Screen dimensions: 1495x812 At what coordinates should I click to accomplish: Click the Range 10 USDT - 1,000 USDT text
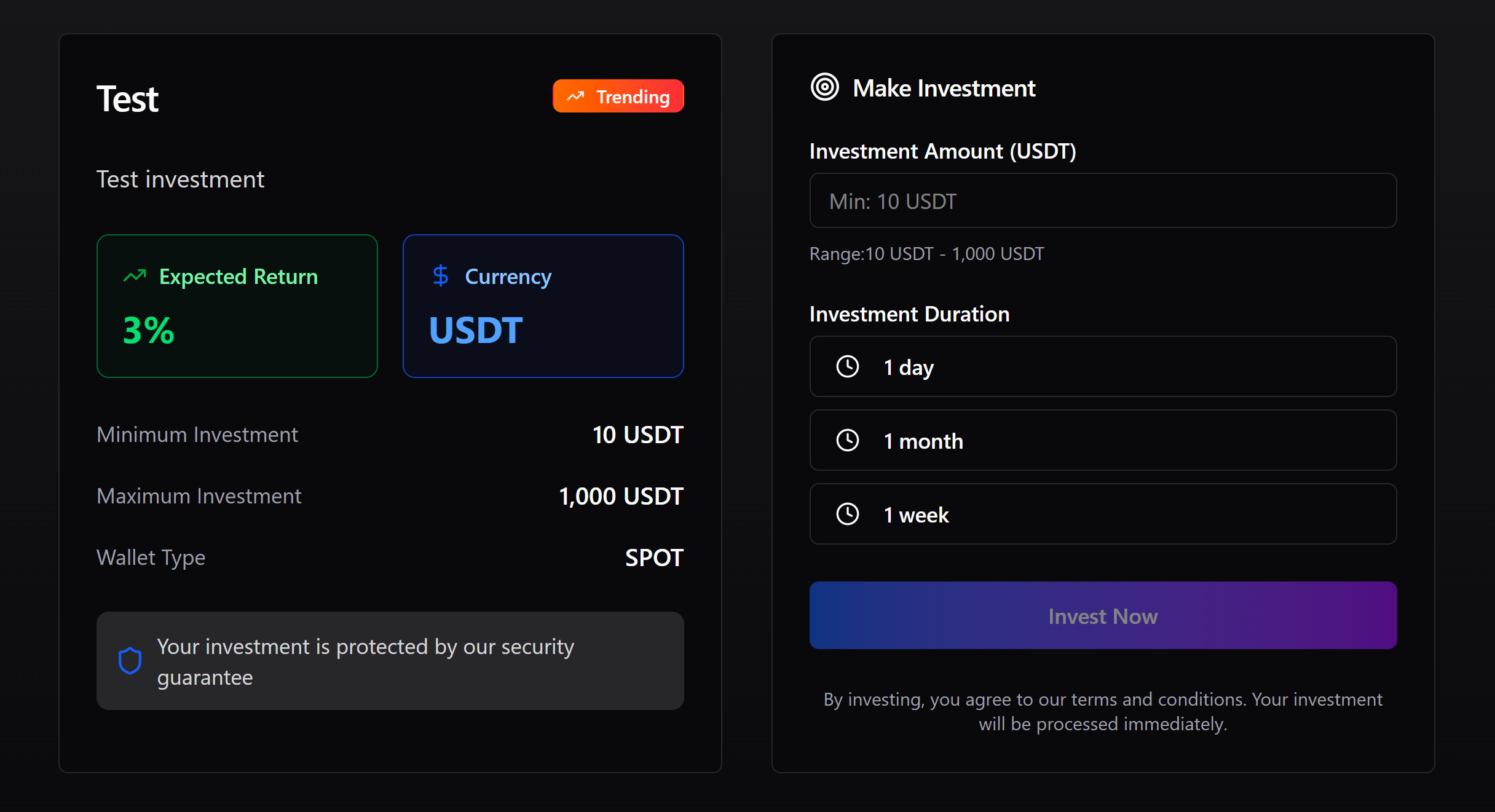coord(926,253)
